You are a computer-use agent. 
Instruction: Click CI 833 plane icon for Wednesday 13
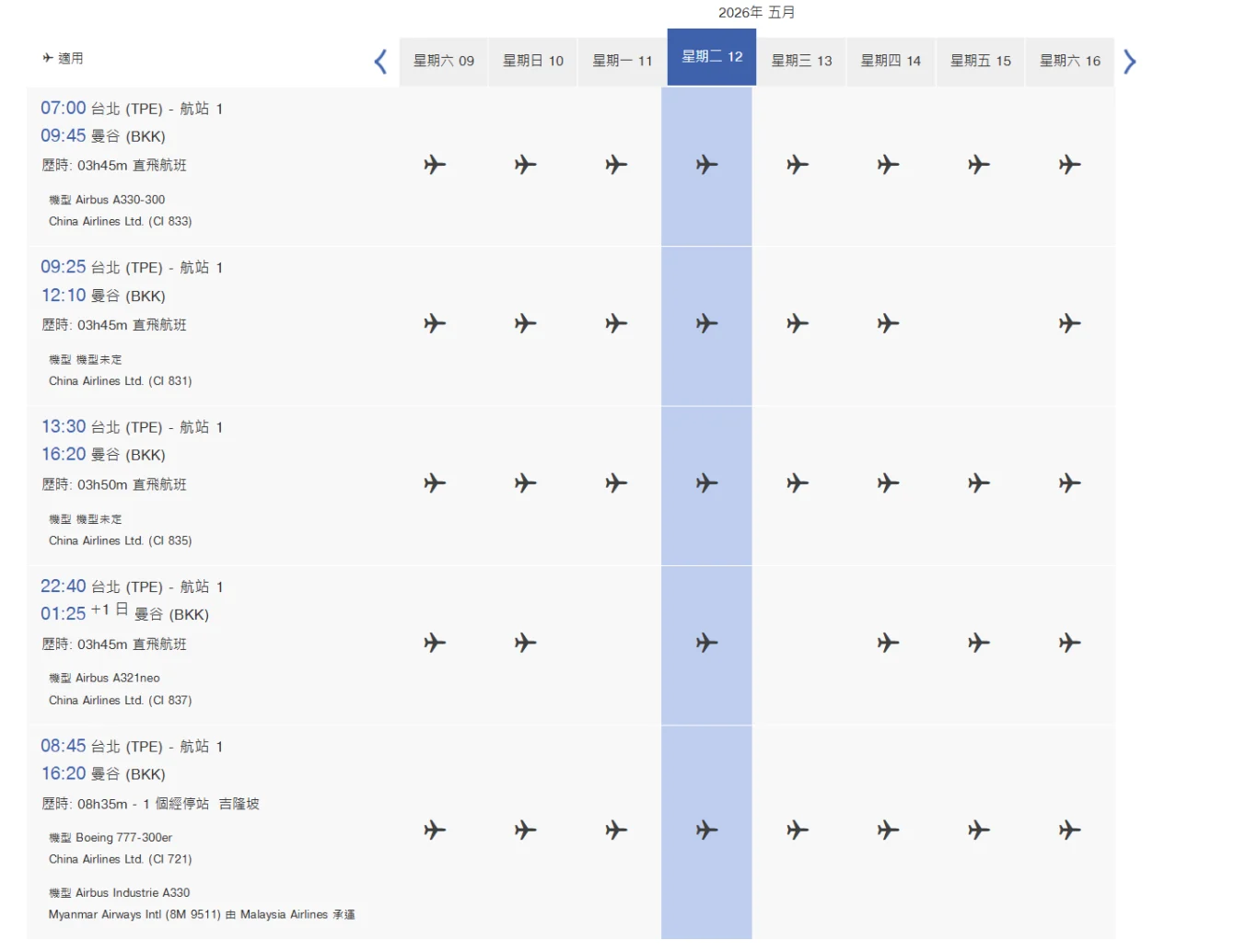[798, 165]
